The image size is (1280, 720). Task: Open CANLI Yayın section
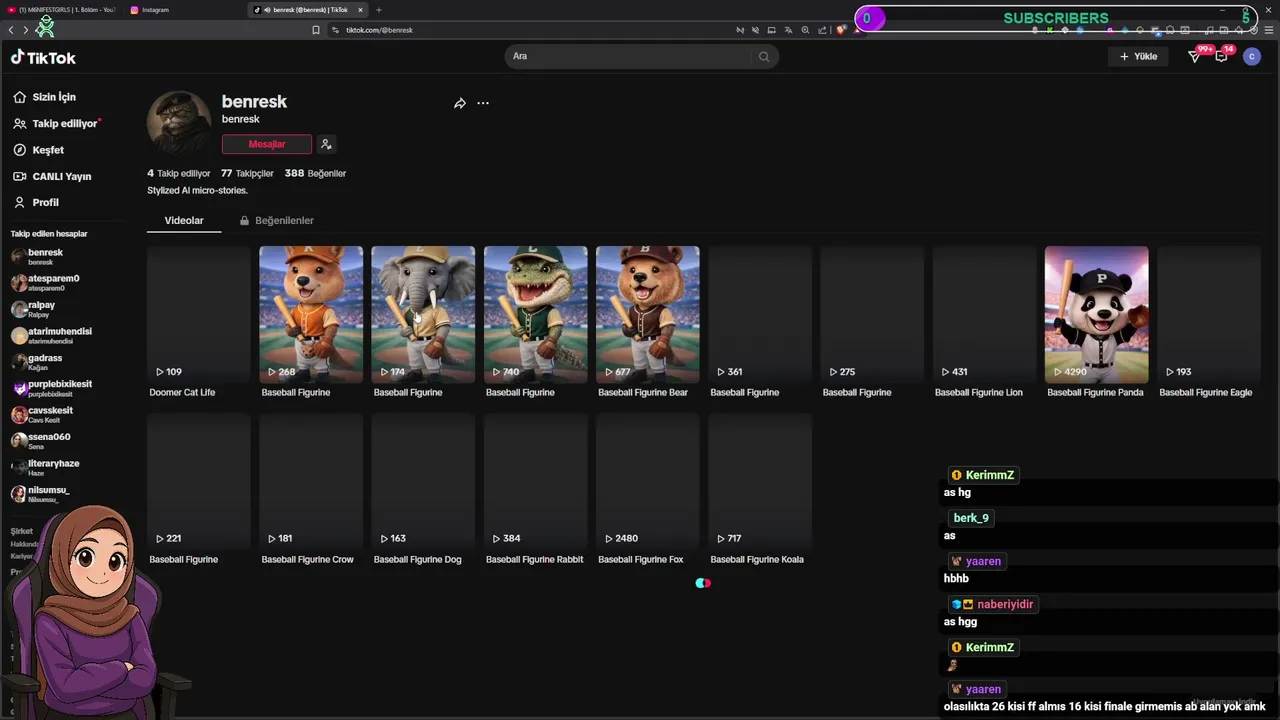pyautogui.click(x=52, y=176)
